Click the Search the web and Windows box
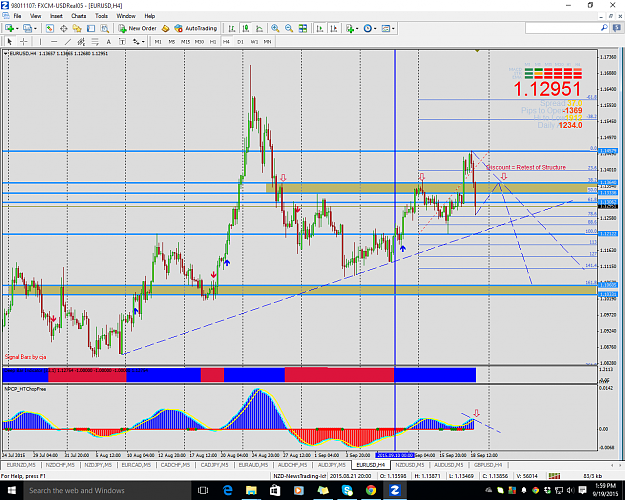 click(x=106, y=490)
